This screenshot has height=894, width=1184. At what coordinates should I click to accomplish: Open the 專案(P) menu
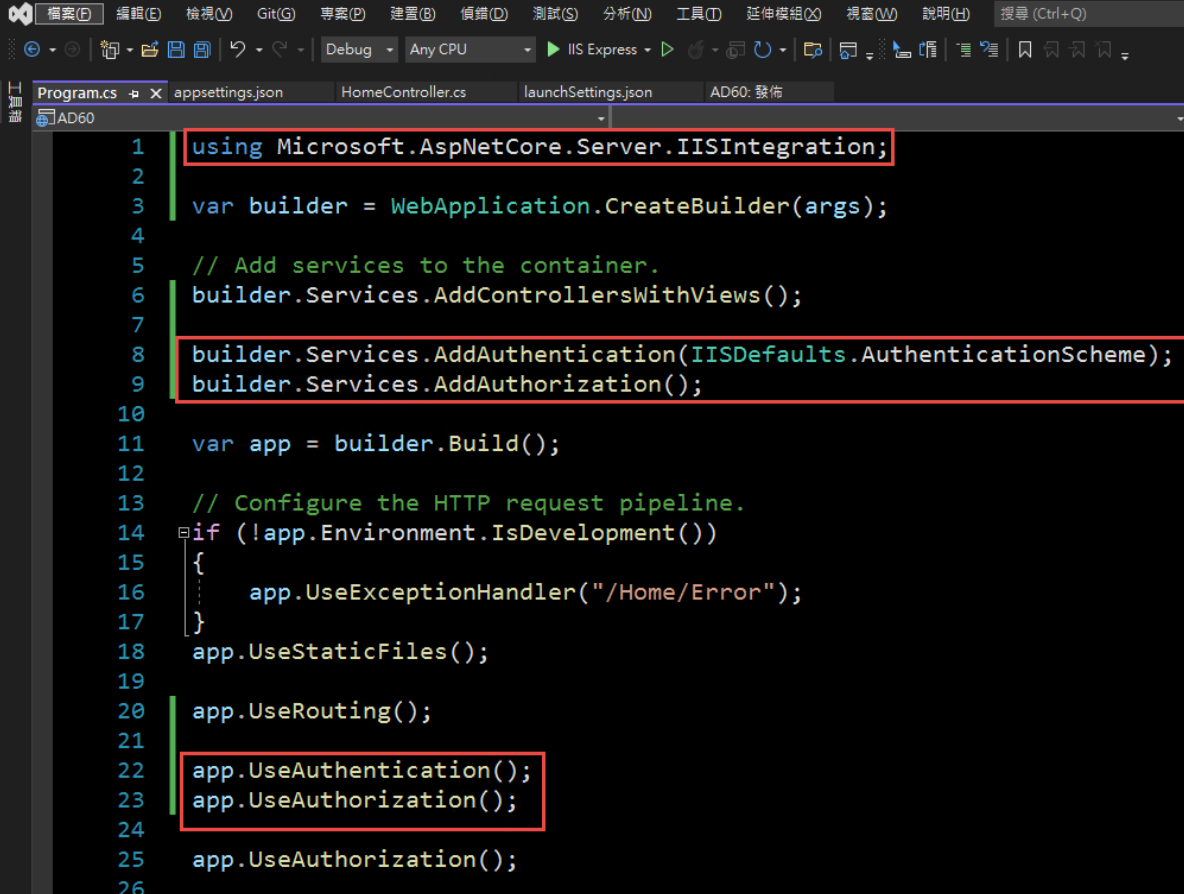[343, 14]
